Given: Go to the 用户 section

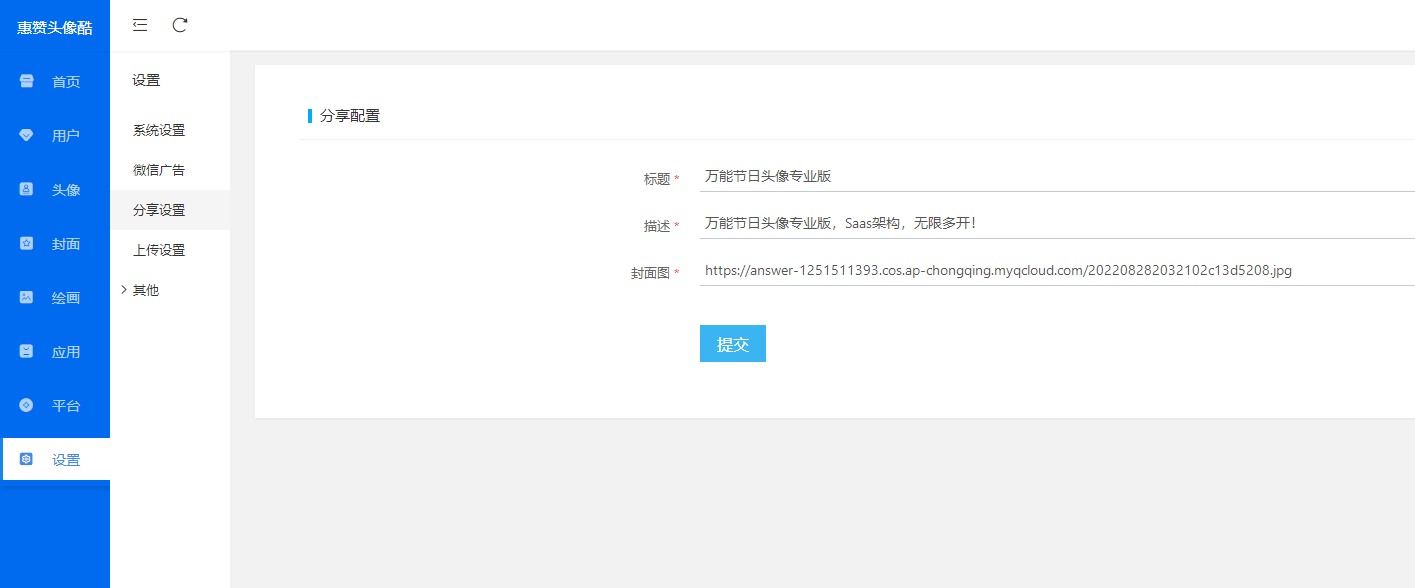Looking at the screenshot, I should [x=55, y=135].
